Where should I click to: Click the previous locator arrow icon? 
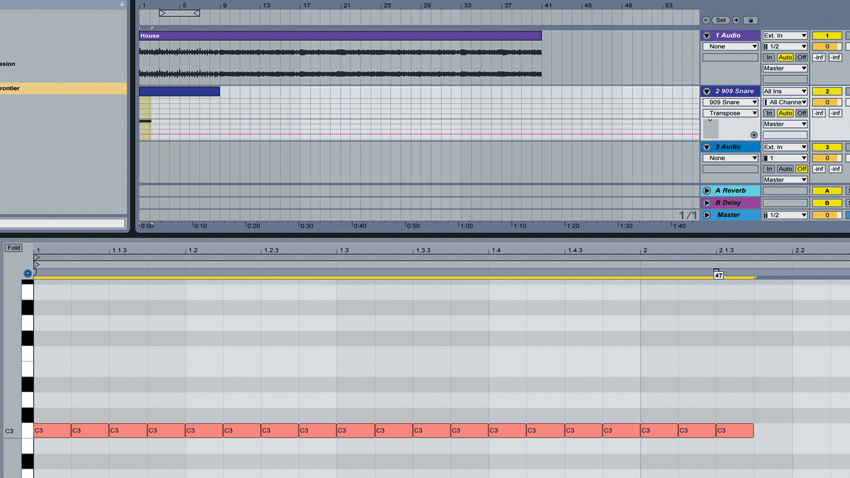click(x=706, y=20)
